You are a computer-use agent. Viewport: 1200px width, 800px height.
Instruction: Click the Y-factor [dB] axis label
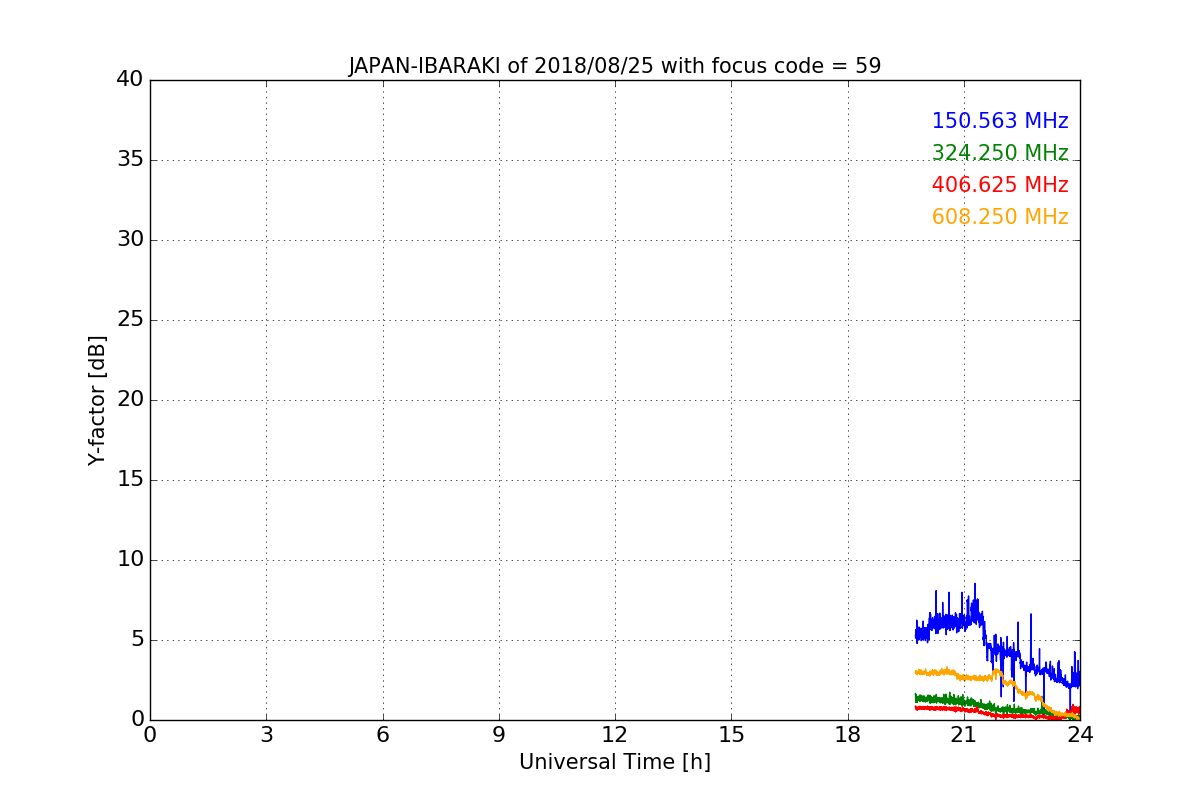pyautogui.click(x=97, y=400)
